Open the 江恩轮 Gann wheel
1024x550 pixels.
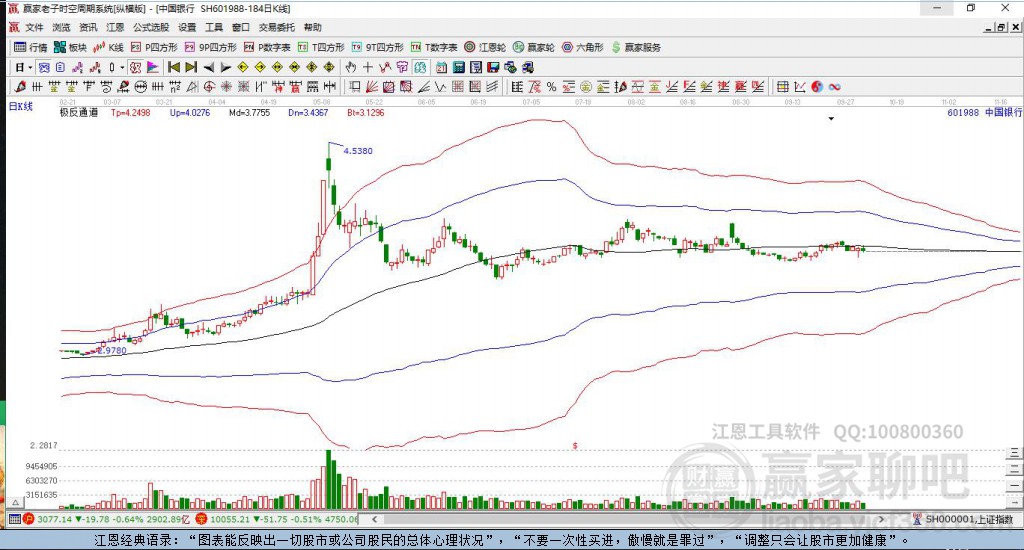(x=485, y=47)
